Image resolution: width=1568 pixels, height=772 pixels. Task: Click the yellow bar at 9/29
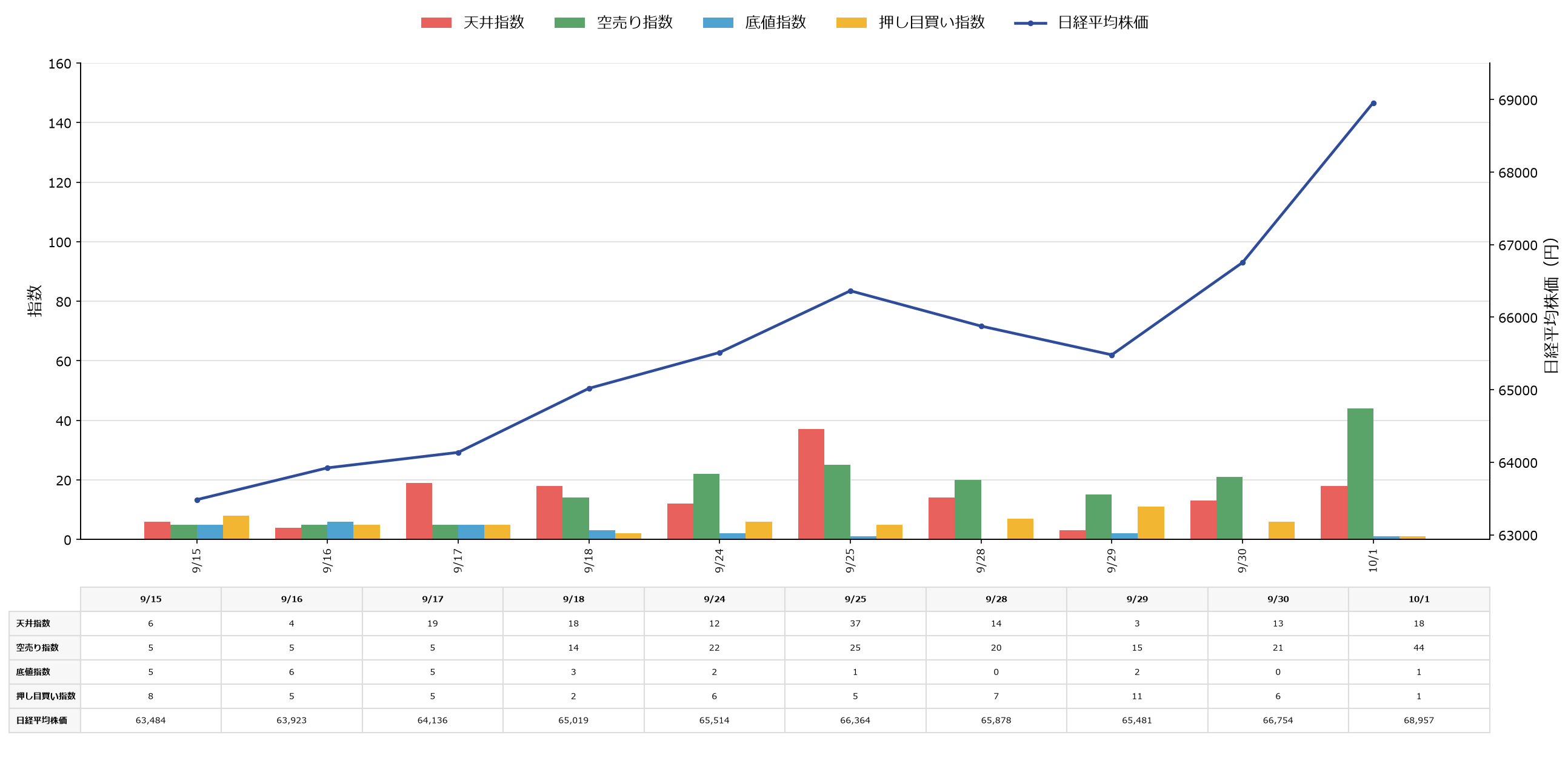click(x=1150, y=522)
